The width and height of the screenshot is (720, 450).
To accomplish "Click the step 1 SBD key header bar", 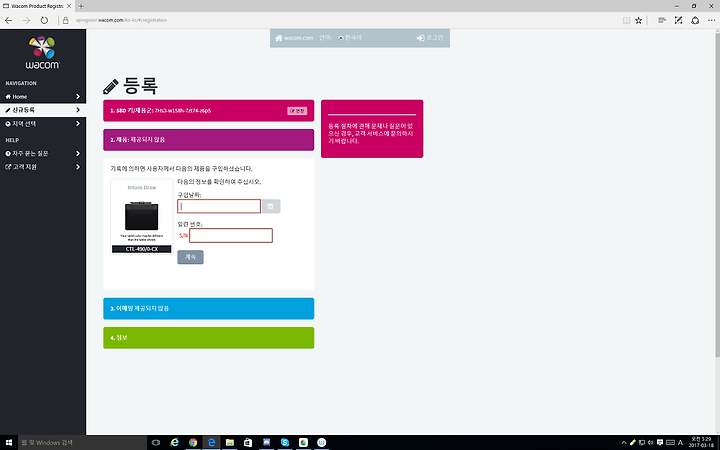I will pos(208,111).
